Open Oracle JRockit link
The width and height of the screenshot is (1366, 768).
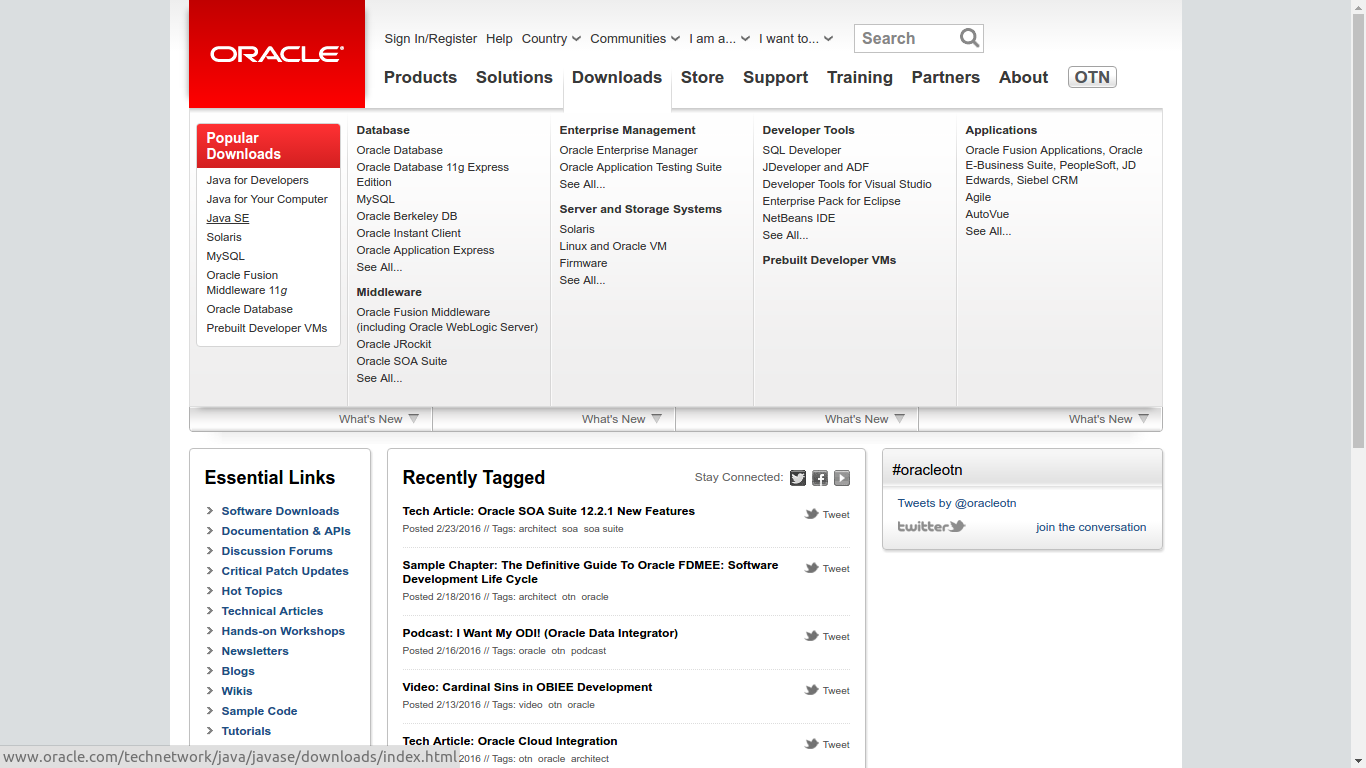point(394,344)
